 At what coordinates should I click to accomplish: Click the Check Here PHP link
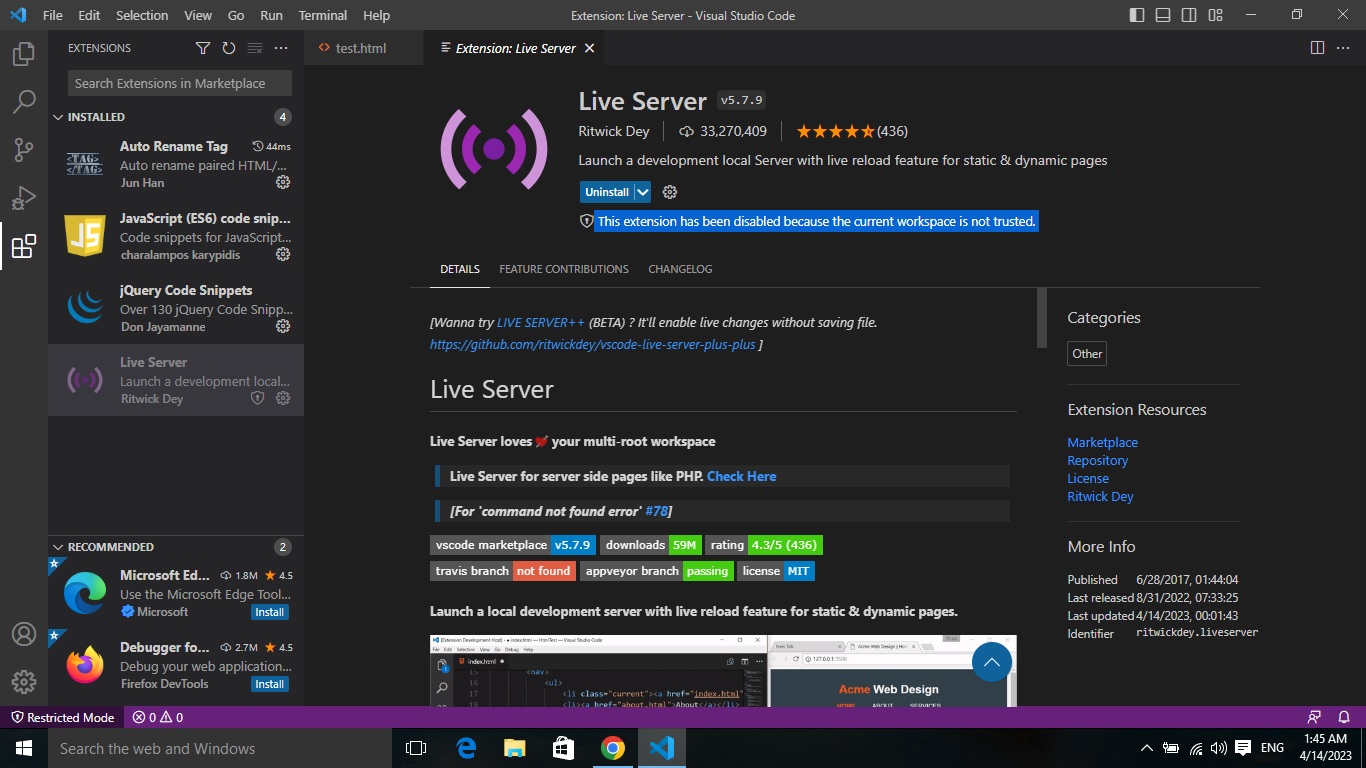[x=741, y=476]
